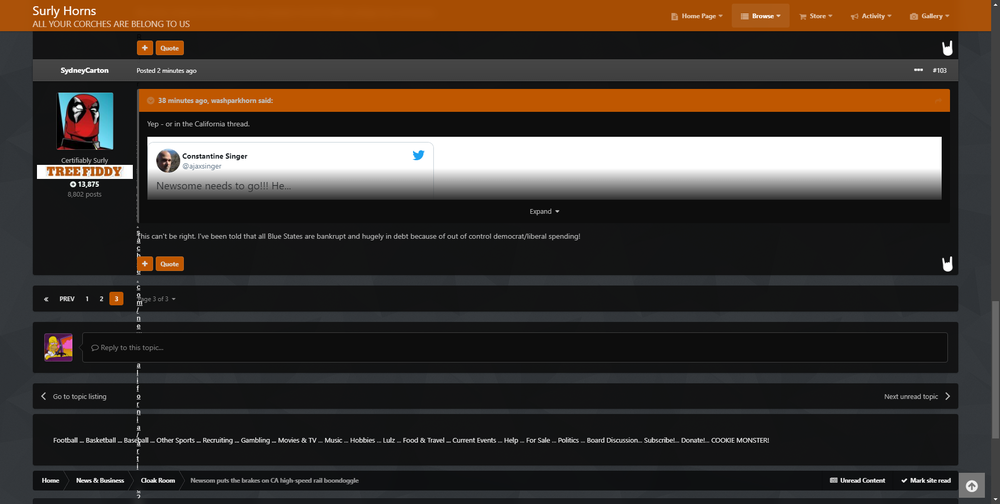The width and height of the screenshot is (1000, 504).
Task: Click the plus multiquote button under SydneyCarton's reply
Action: [145, 263]
